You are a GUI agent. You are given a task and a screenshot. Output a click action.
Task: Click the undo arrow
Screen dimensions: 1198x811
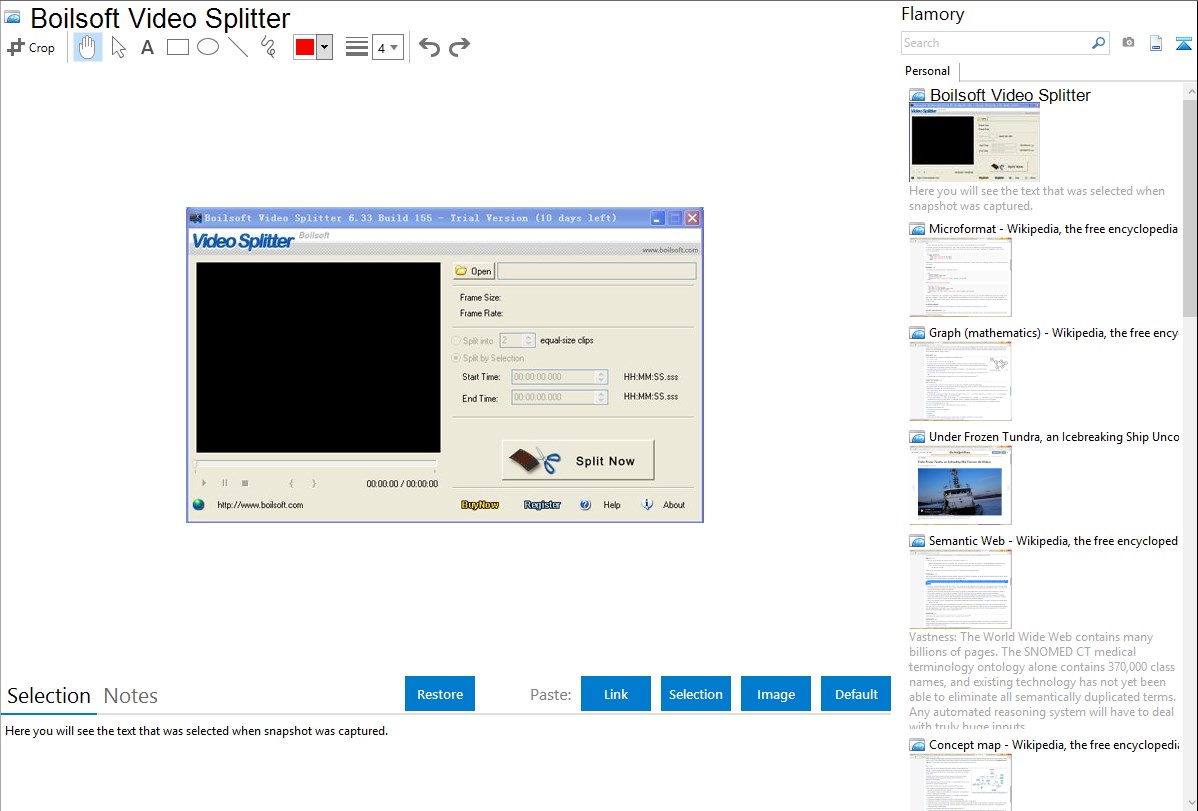coord(429,47)
